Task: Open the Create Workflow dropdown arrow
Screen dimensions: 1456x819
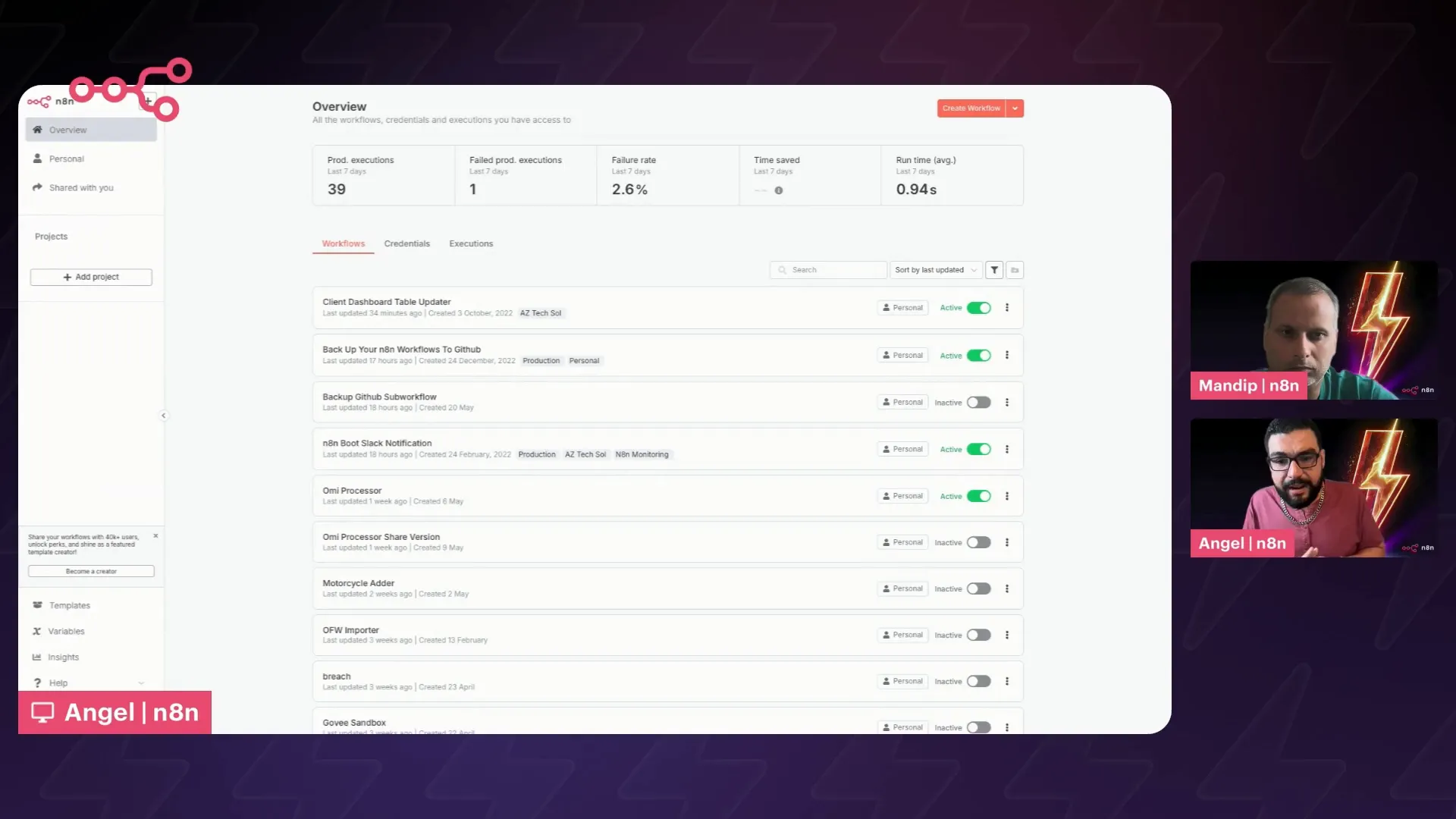Action: pos(1015,108)
